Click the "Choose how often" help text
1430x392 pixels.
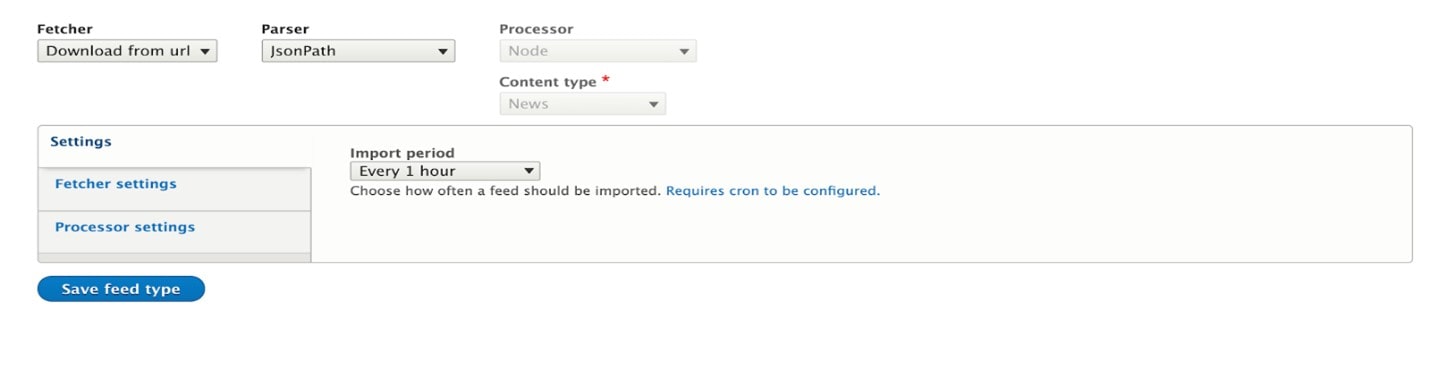505,190
